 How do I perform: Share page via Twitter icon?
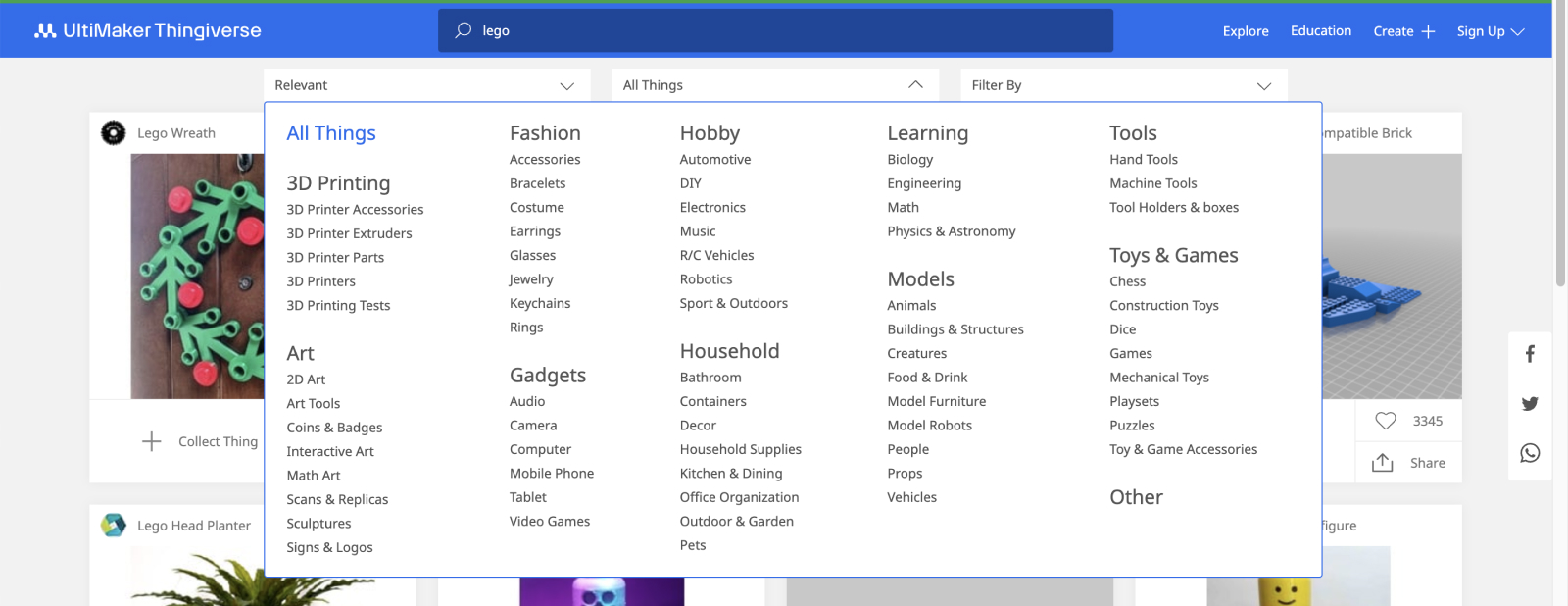click(x=1530, y=404)
